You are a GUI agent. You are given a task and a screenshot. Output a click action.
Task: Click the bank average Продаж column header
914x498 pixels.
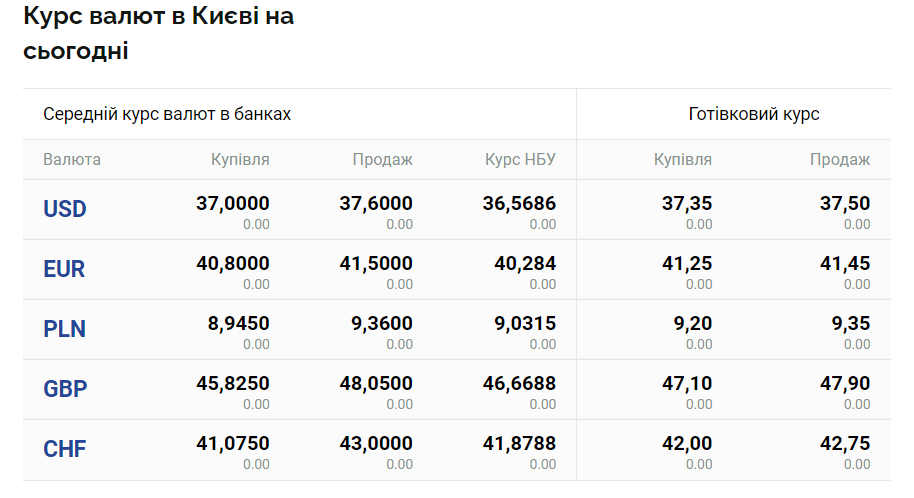382,159
